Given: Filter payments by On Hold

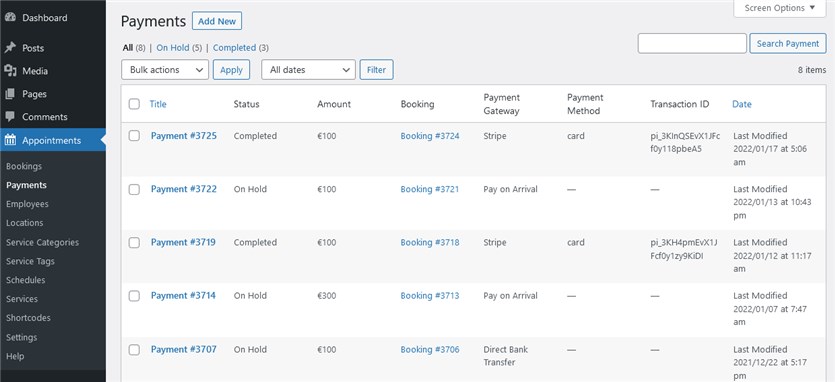Looking at the screenshot, I should coord(173,48).
